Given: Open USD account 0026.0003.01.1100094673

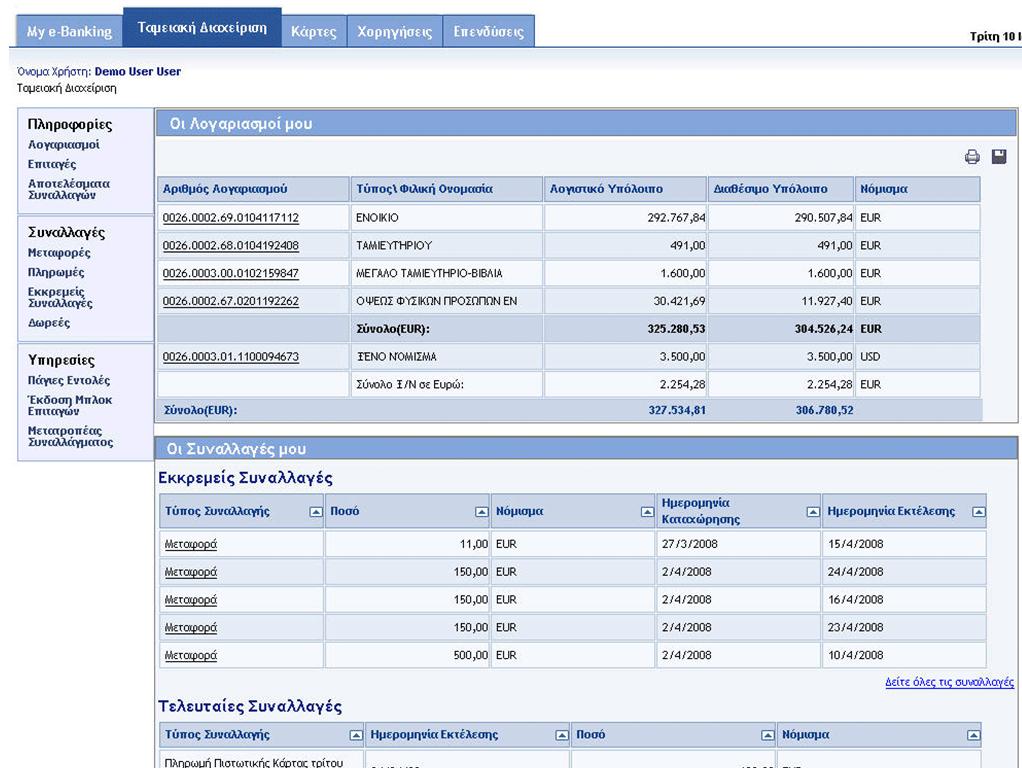Looking at the screenshot, I should [231, 357].
